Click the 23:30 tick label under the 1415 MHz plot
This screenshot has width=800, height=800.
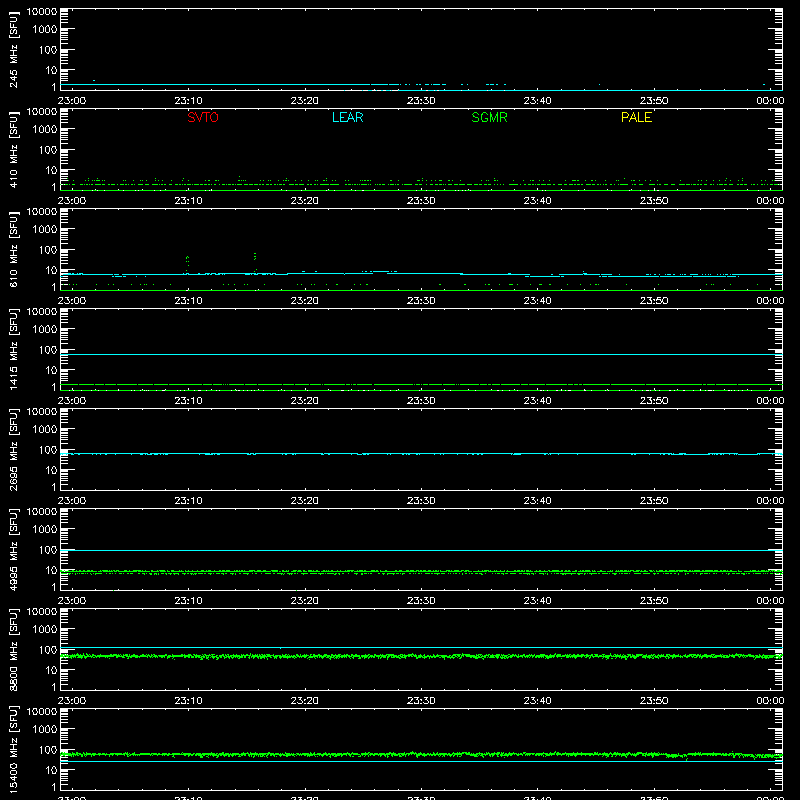(421, 401)
